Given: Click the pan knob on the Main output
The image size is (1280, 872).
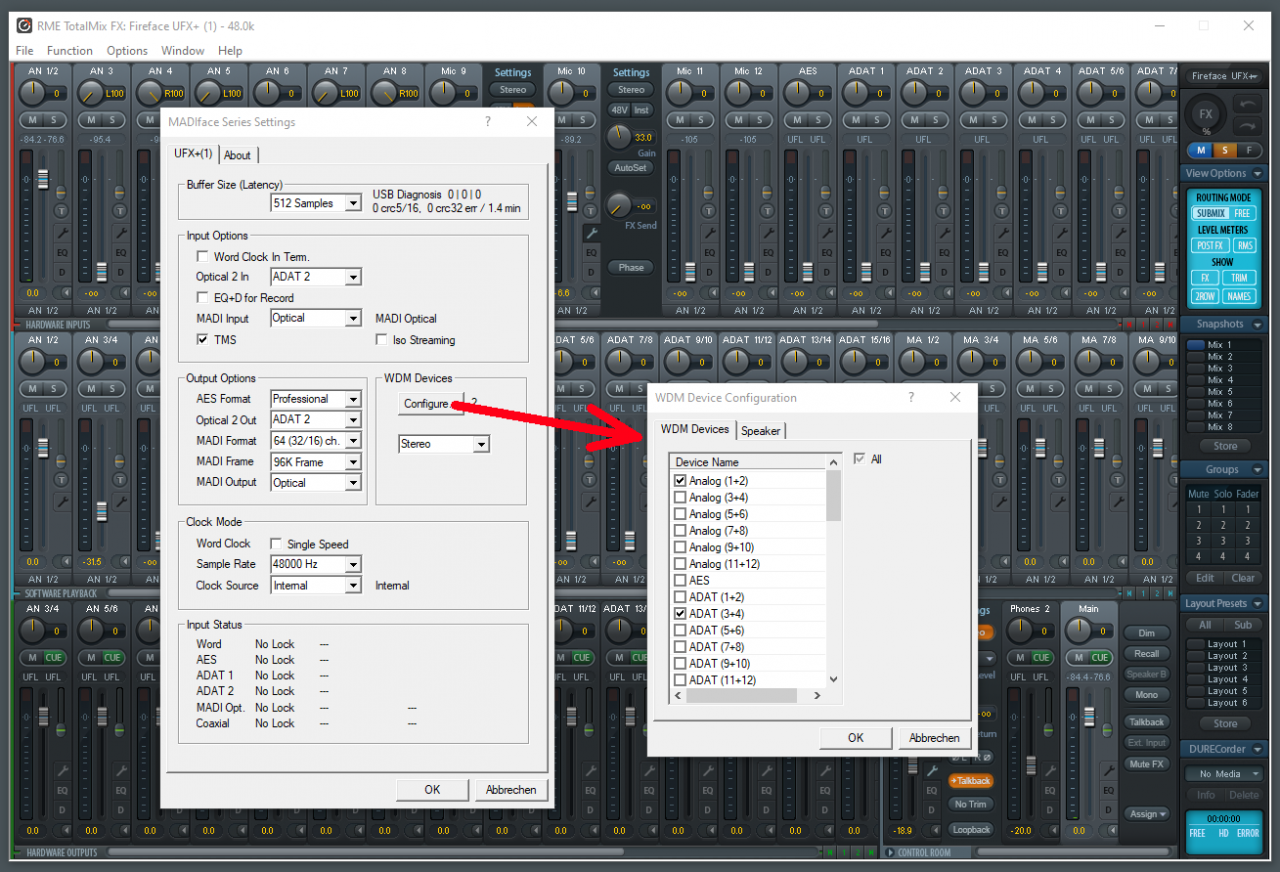Looking at the screenshot, I should pos(1078,631).
